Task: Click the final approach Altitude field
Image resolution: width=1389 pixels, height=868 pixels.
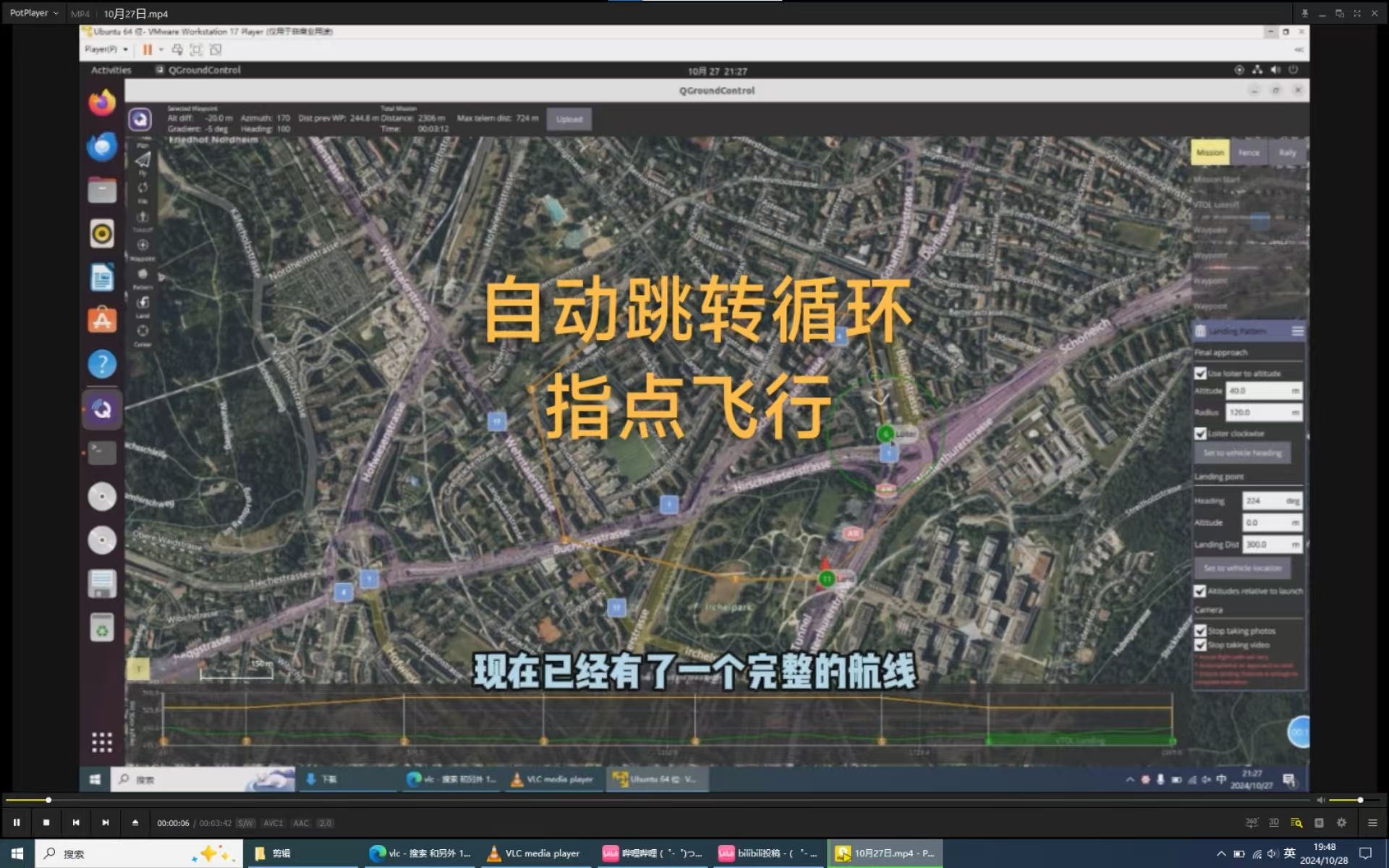Action: pyautogui.click(x=1265, y=391)
